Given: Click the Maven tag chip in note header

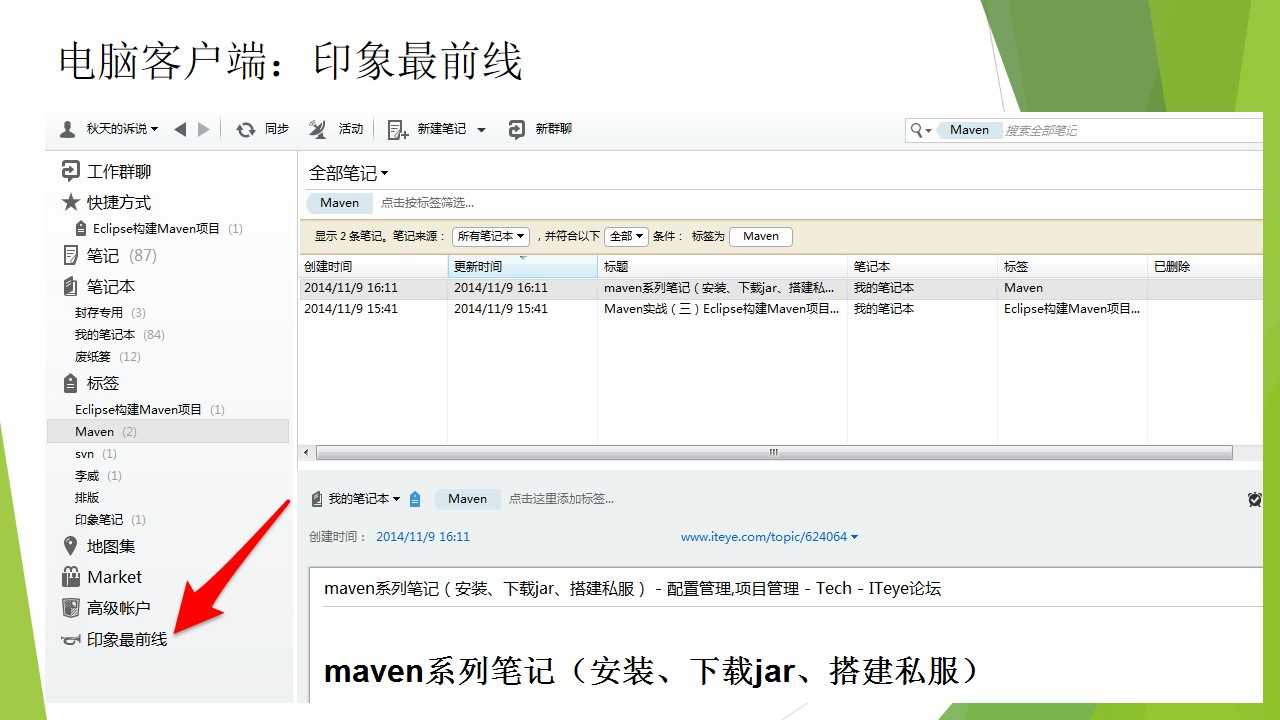Looking at the screenshot, I should 467,498.
